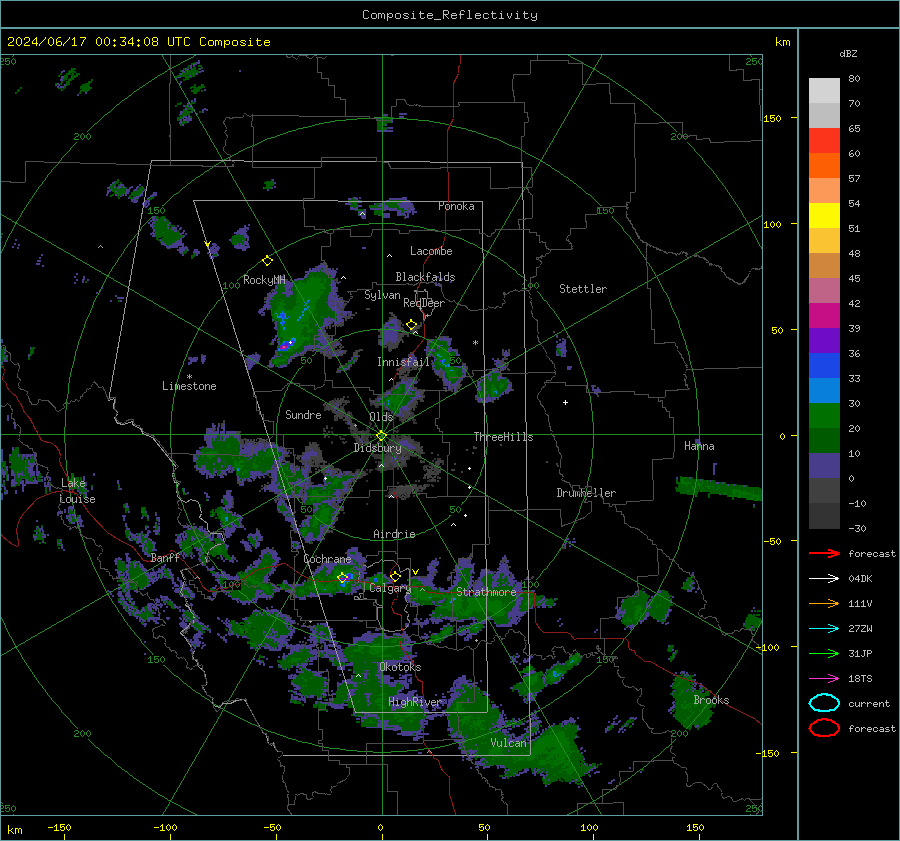Click the Banff city label
This screenshot has width=900, height=841.
(x=165, y=557)
